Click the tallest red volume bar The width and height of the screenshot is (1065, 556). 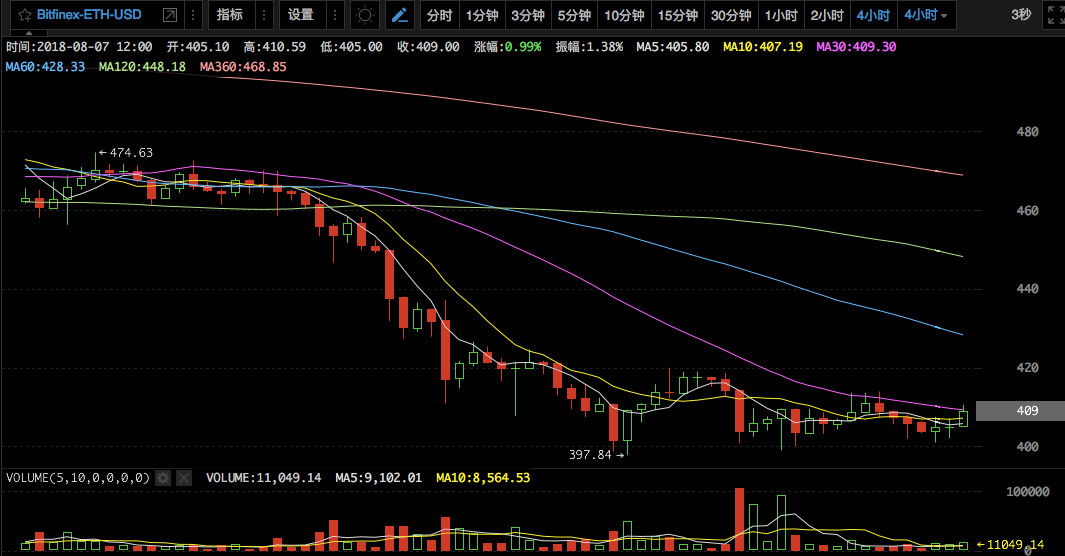(739, 519)
